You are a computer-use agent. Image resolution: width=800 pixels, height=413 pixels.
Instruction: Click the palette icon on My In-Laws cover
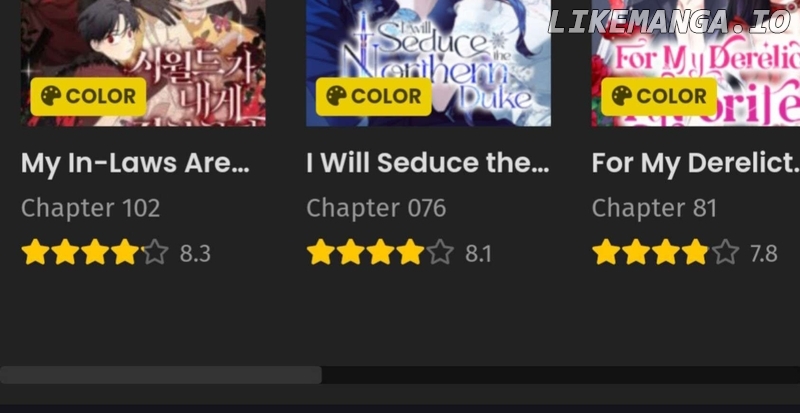51,96
